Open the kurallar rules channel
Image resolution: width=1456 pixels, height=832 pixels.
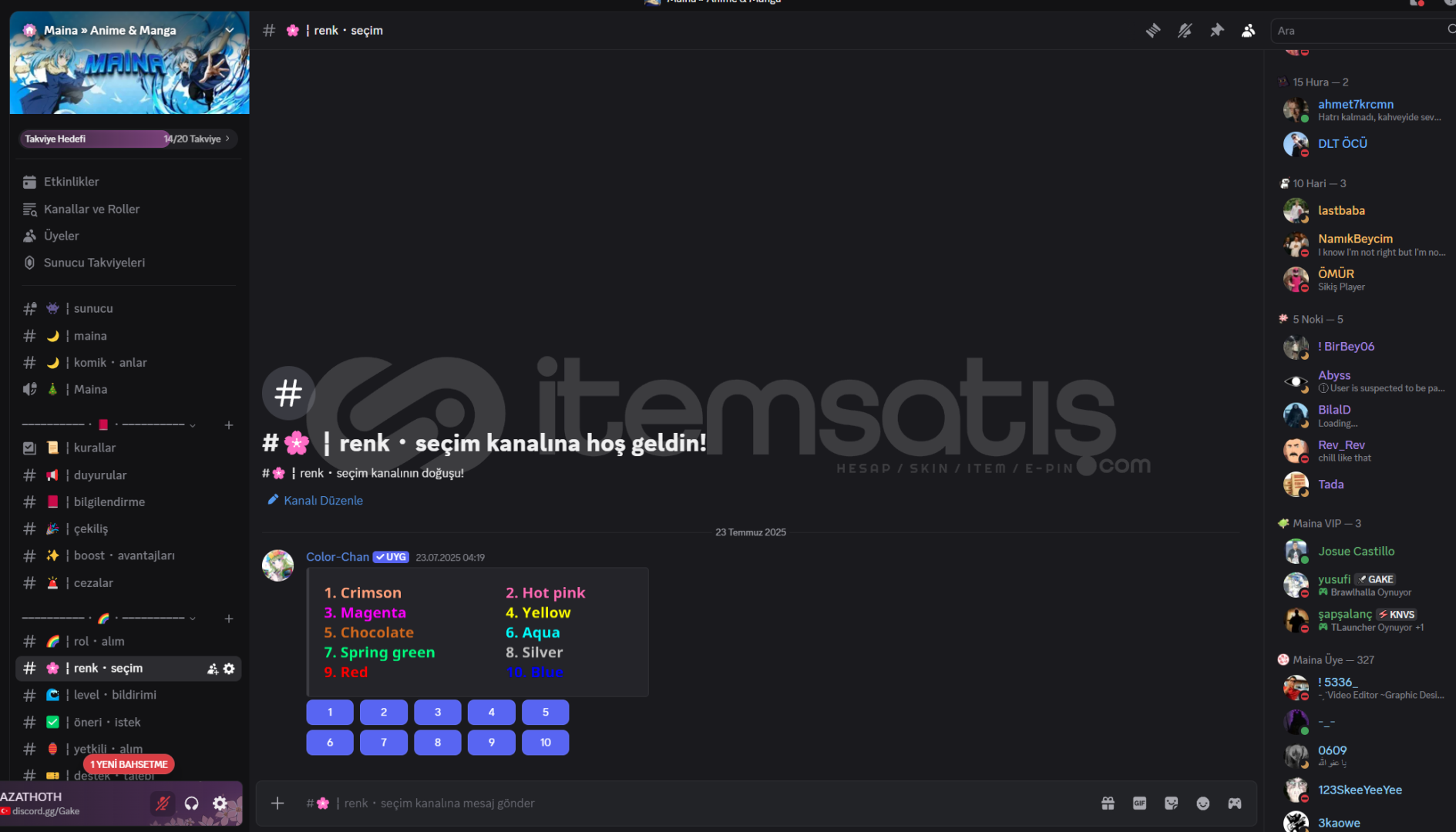(x=129, y=448)
